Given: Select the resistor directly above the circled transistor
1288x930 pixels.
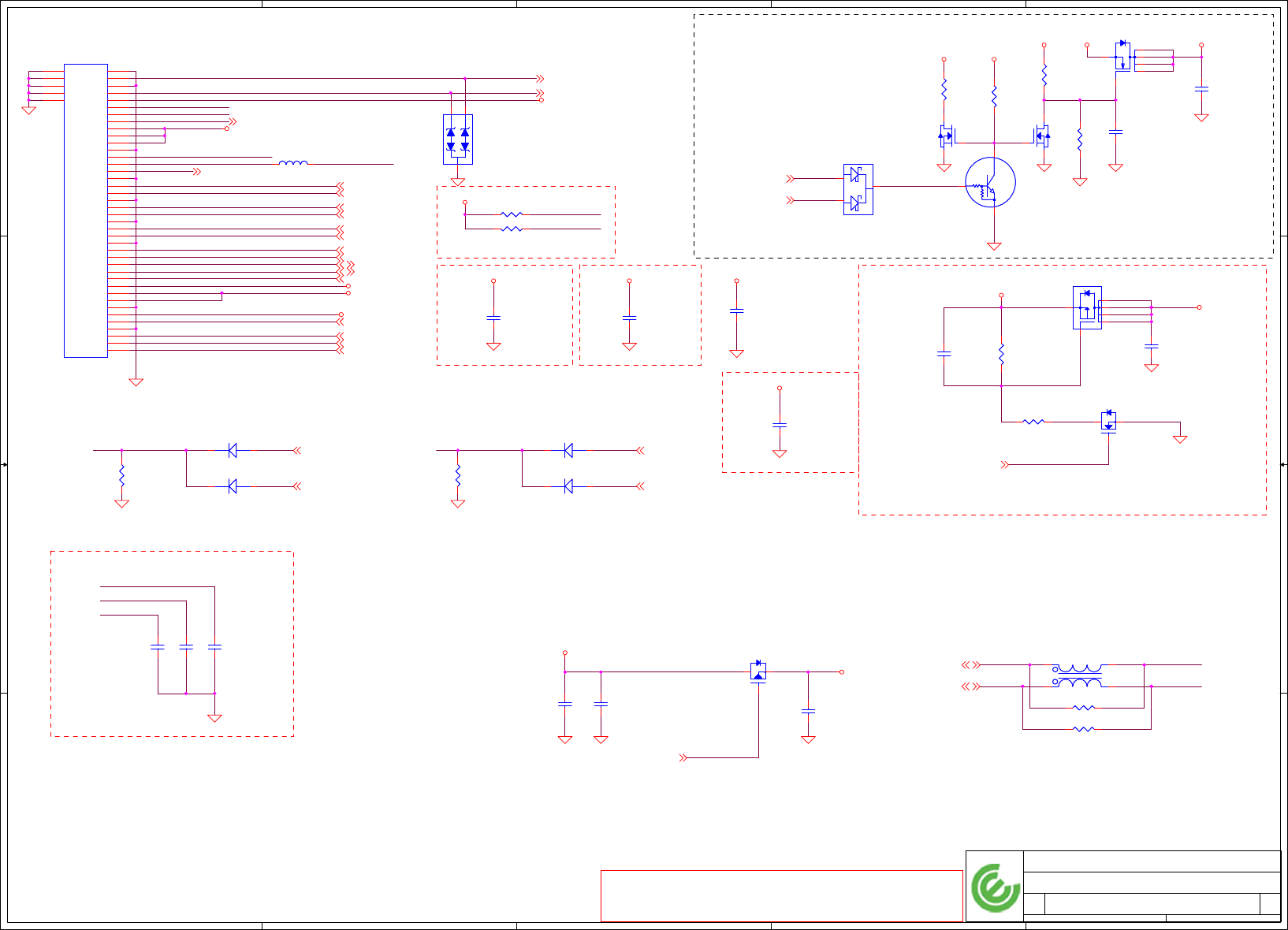Looking at the screenshot, I should click(x=994, y=96).
